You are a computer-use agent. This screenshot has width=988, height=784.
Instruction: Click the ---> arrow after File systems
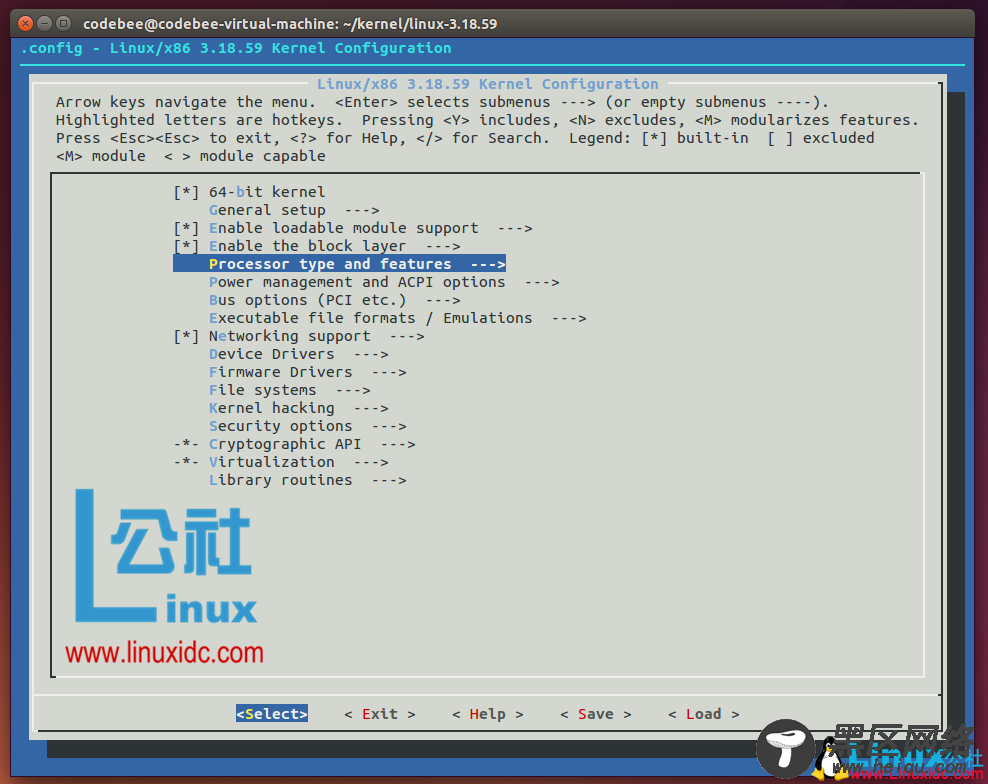[x=353, y=391]
